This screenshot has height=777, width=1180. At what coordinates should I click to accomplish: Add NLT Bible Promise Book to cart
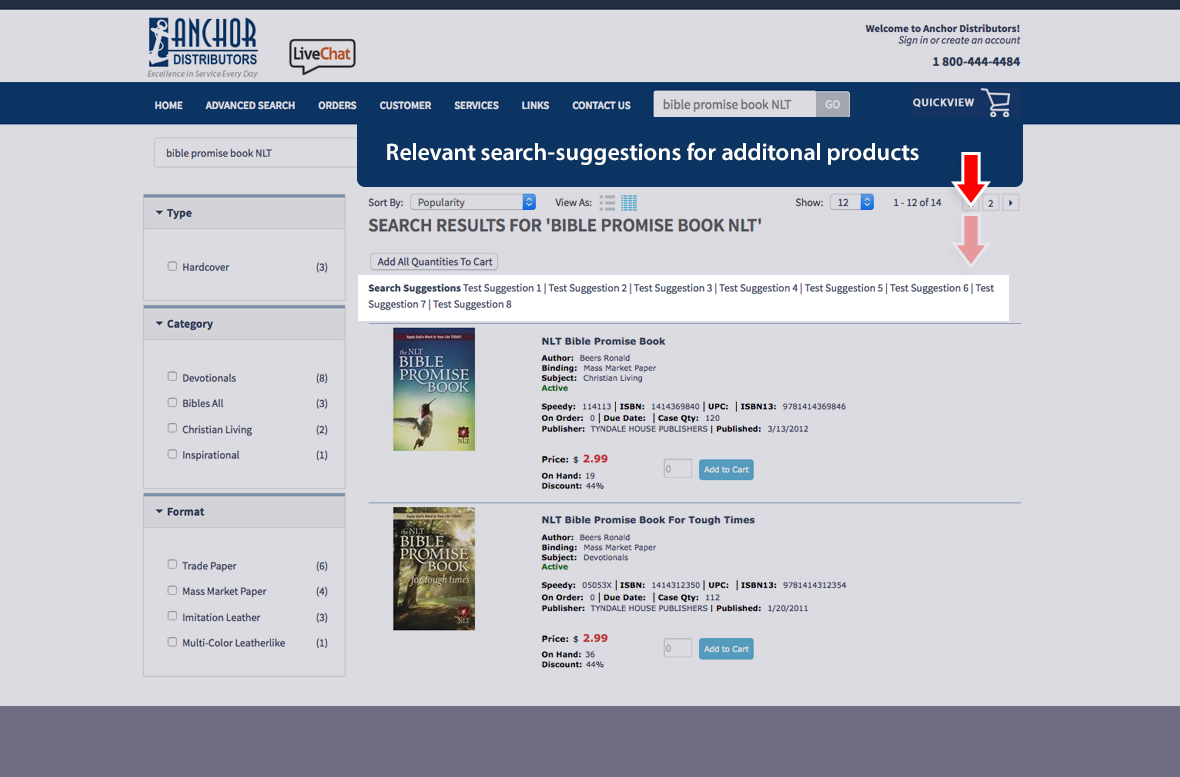pyautogui.click(x=726, y=470)
